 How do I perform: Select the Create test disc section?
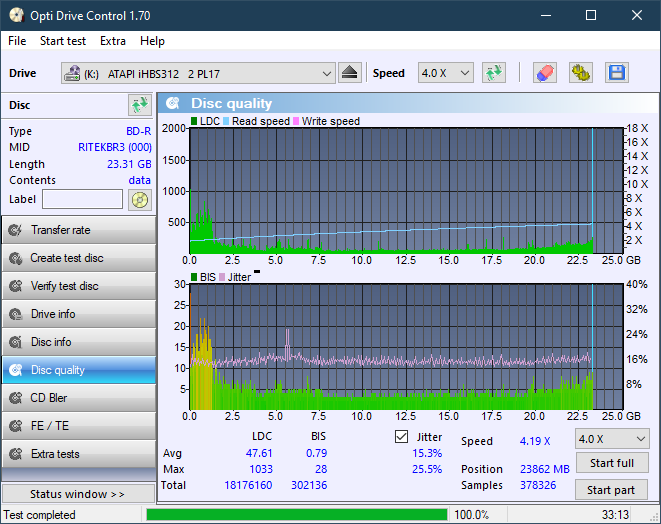pyautogui.click(x=79, y=258)
